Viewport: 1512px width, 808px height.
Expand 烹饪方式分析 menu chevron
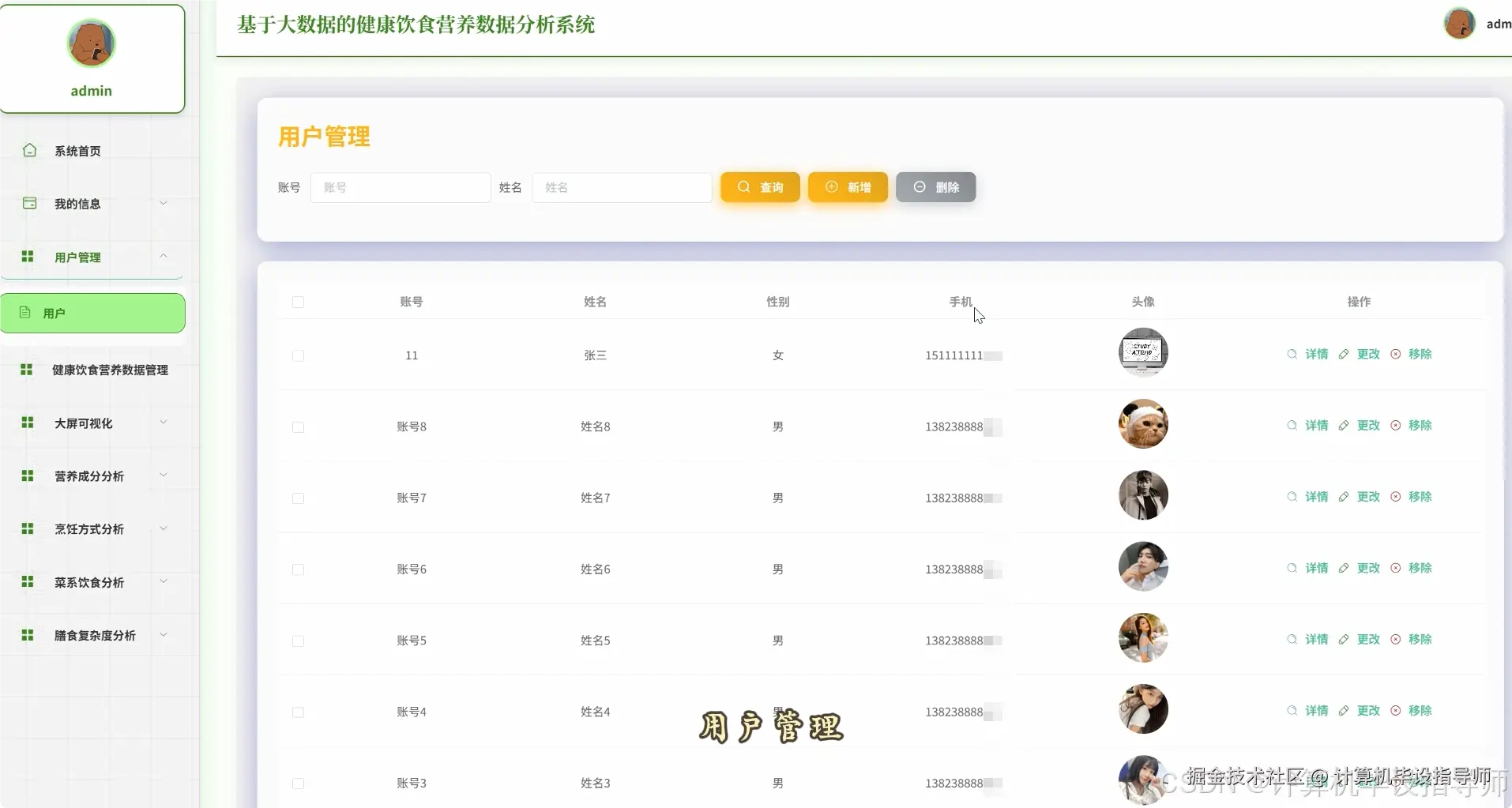164,528
